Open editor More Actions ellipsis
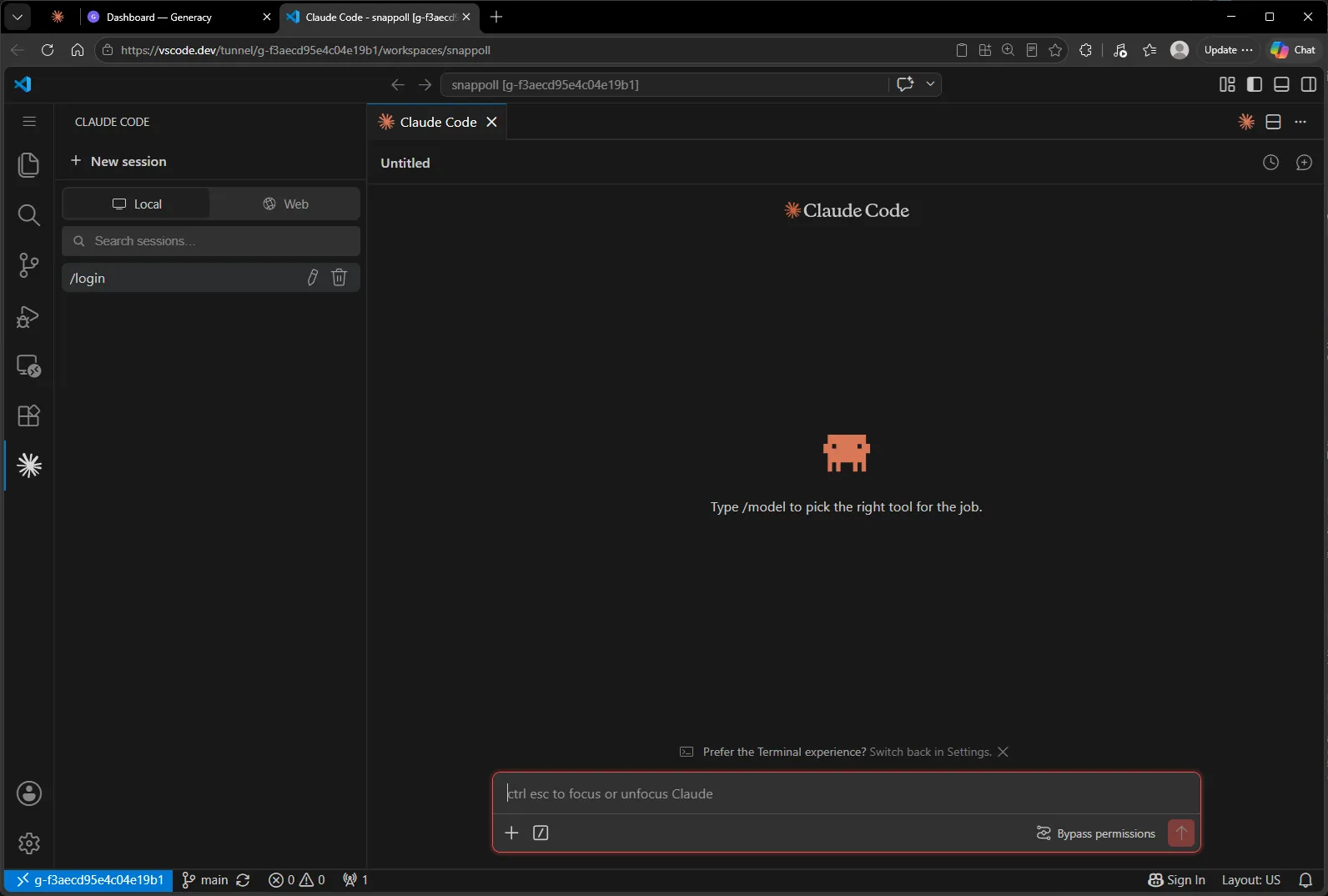Image resolution: width=1328 pixels, height=896 pixels. (1300, 122)
